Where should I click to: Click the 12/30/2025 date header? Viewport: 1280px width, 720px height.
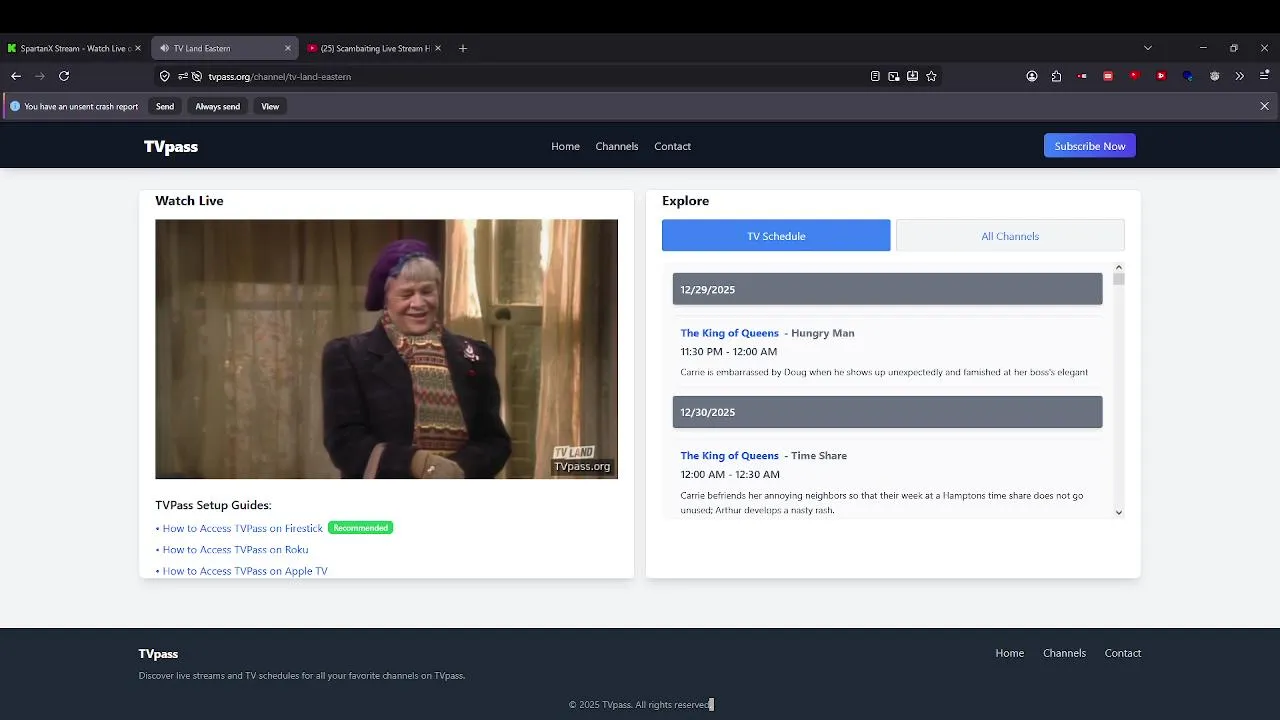(x=888, y=412)
